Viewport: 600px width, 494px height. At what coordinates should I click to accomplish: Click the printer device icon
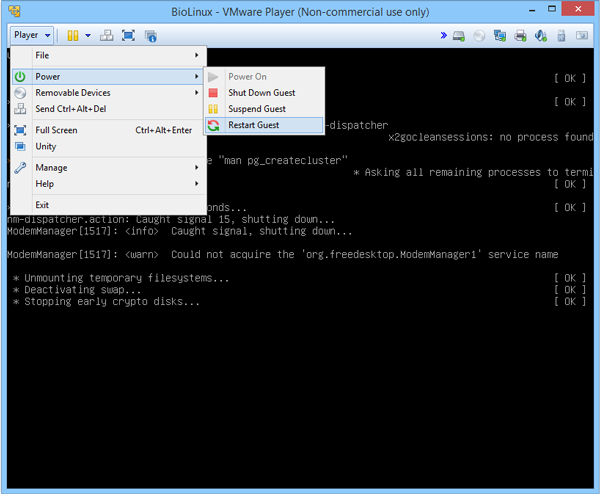[x=520, y=36]
